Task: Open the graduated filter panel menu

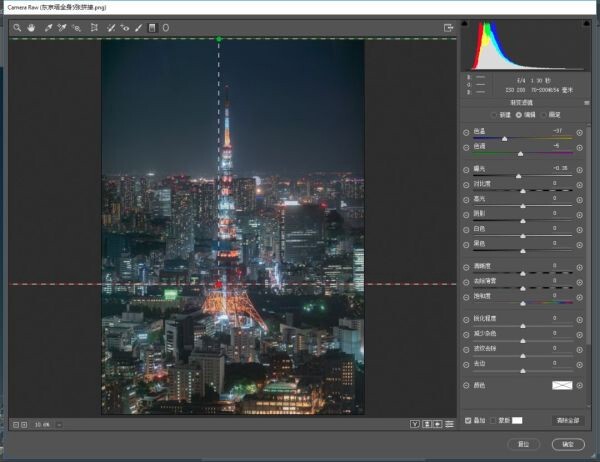Action: pyautogui.click(x=587, y=103)
